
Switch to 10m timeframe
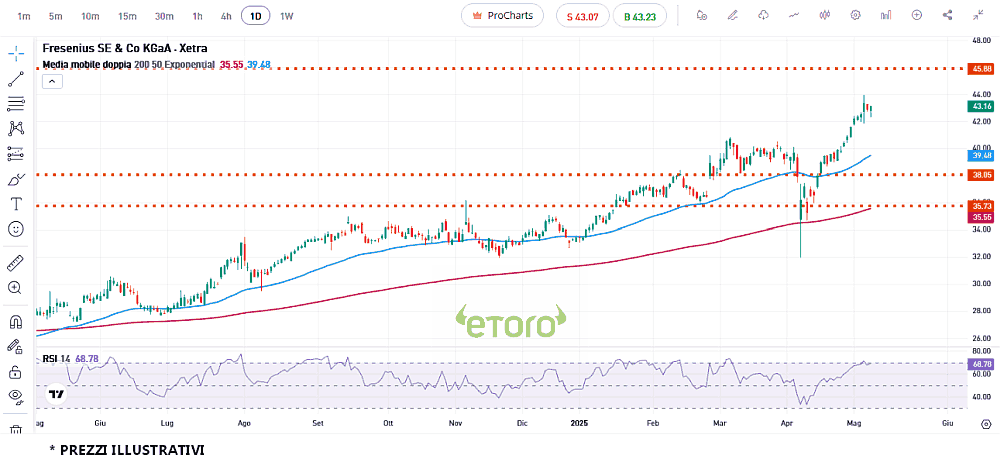coord(91,17)
